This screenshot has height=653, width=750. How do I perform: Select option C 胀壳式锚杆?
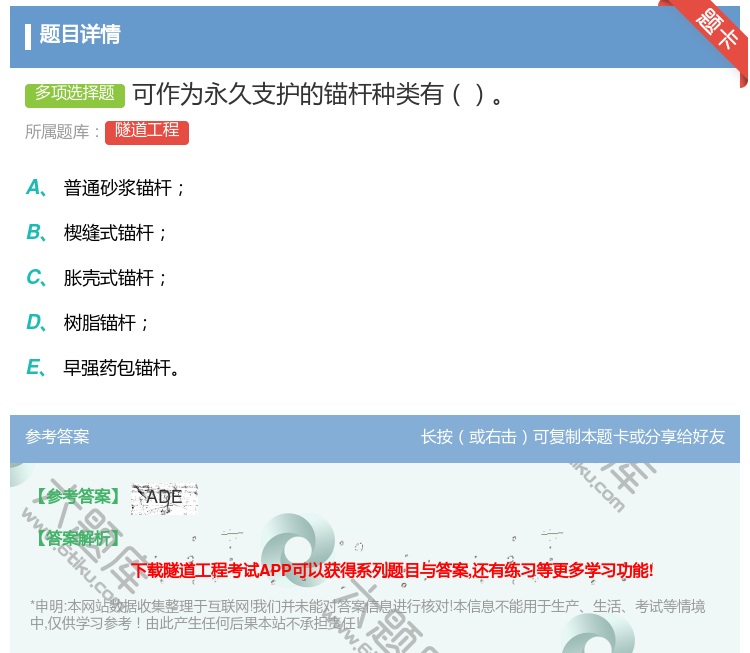tap(115, 277)
